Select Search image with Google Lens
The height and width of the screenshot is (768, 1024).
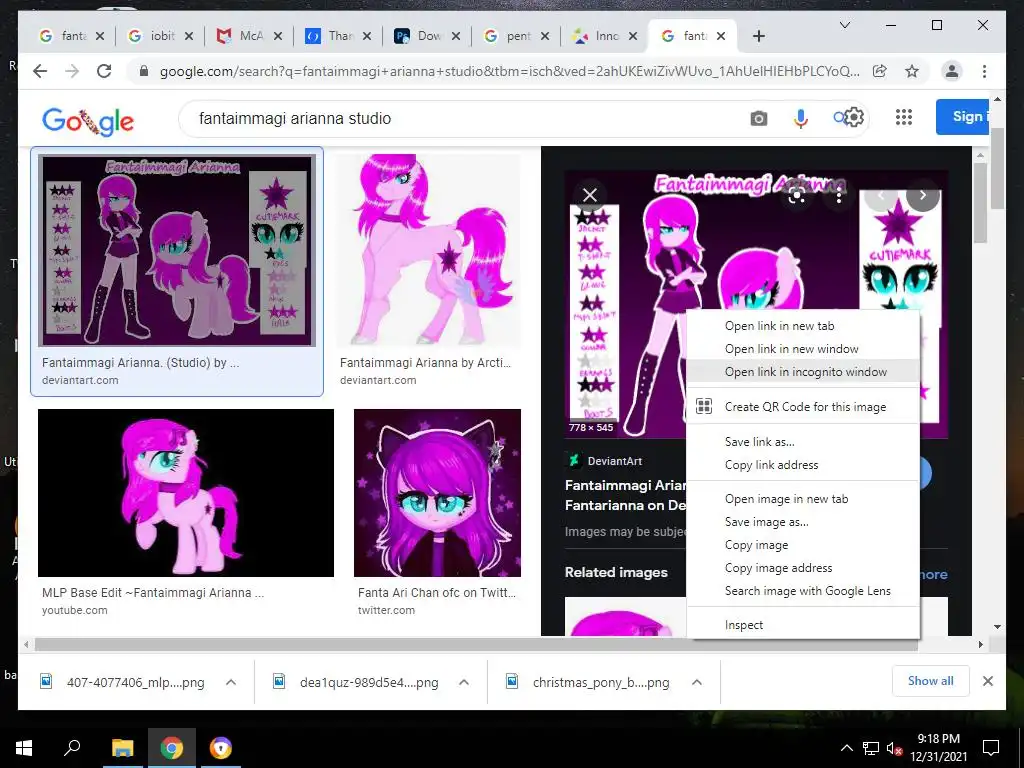(803, 591)
